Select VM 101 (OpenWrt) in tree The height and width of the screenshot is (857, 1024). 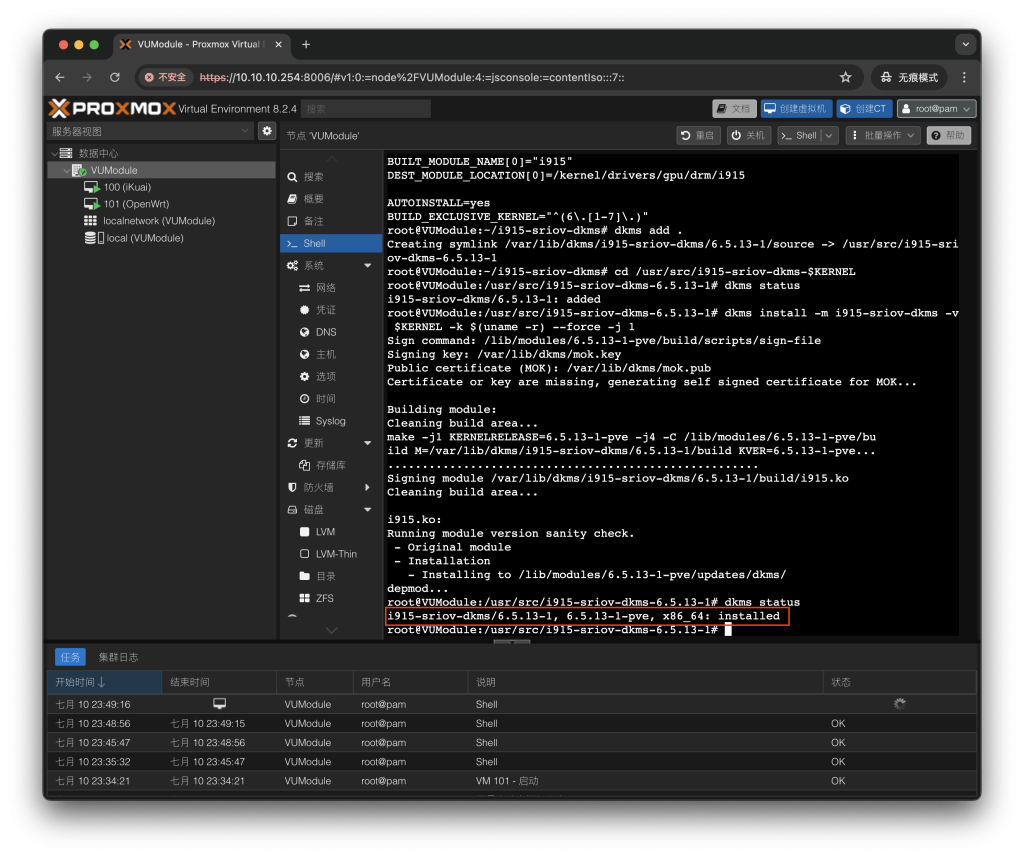click(134, 204)
